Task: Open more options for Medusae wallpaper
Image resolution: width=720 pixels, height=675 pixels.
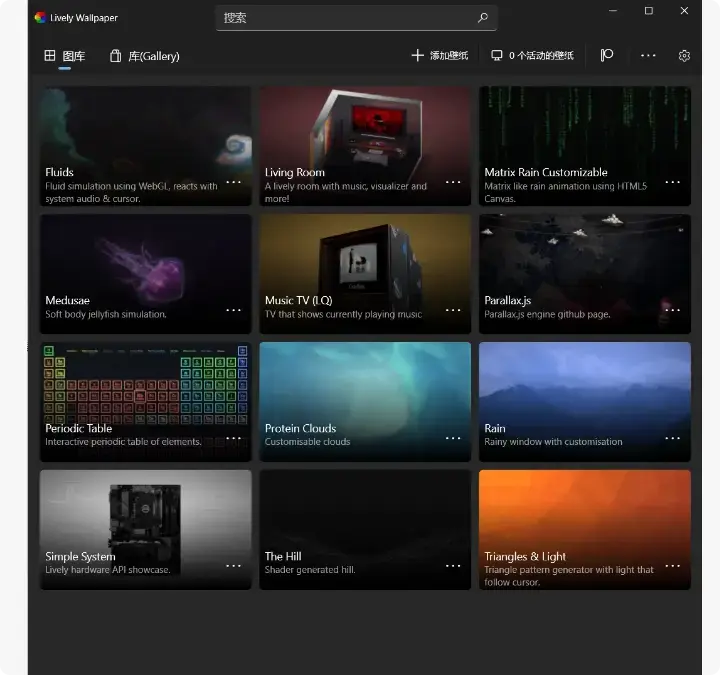Action: coord(234,310)
